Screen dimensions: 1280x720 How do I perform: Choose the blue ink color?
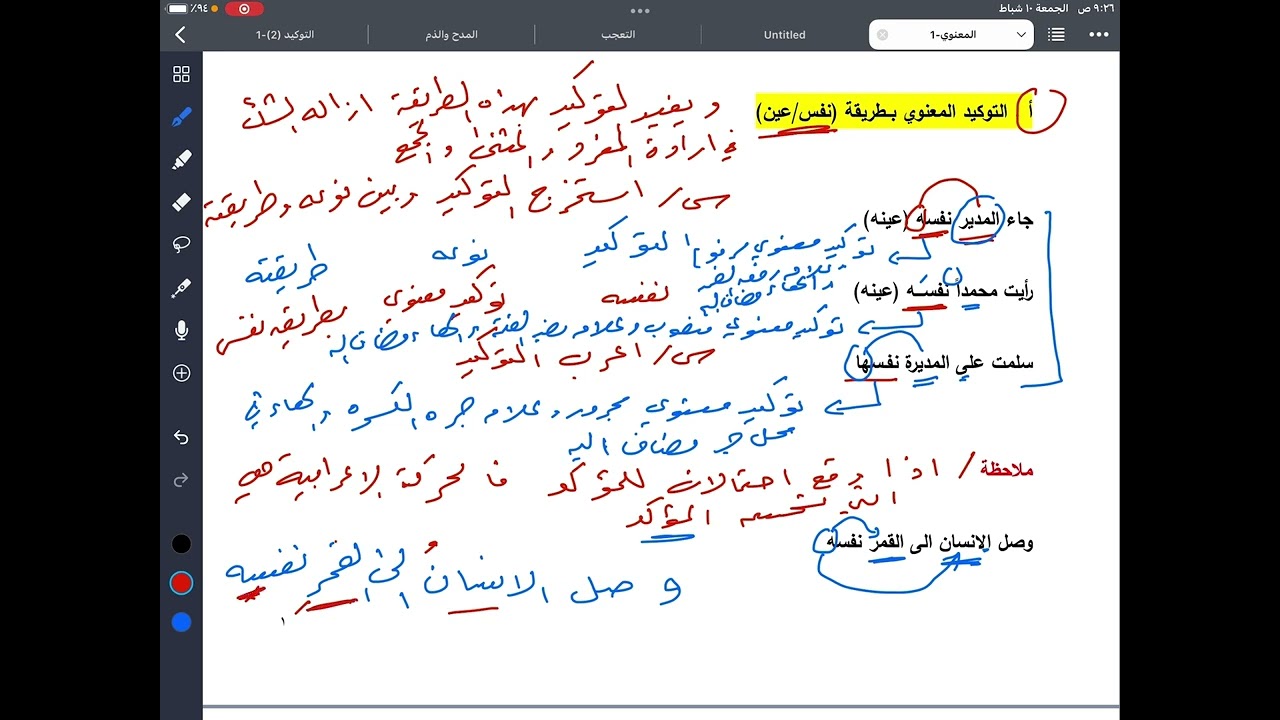click(181, 622)
